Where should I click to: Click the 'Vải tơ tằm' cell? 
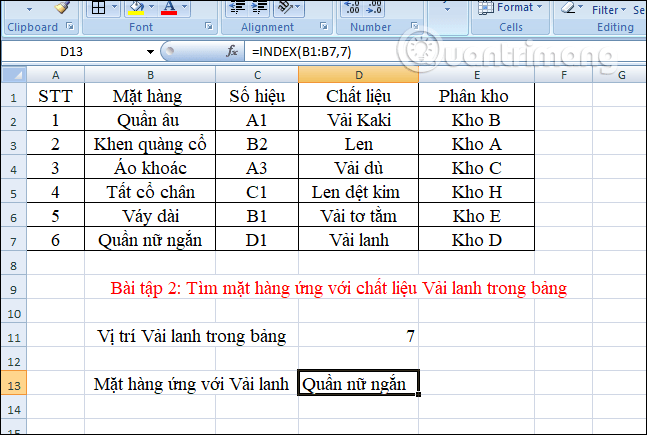[x=359, y=215]
